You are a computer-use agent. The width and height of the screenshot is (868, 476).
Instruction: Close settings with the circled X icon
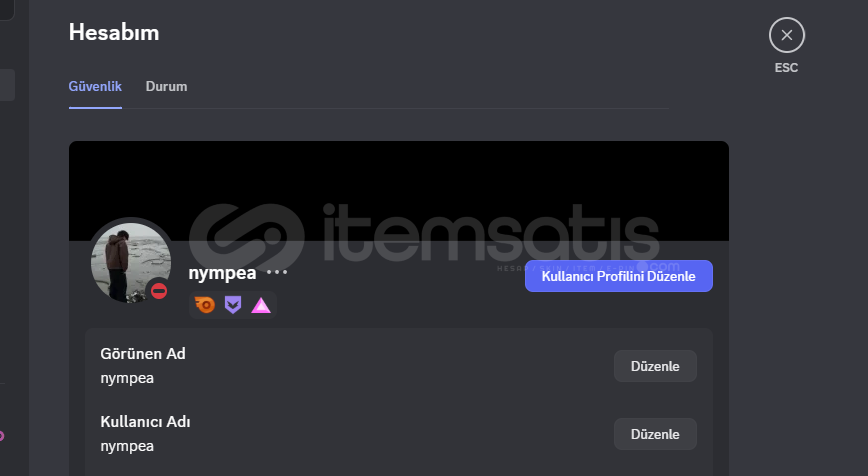click(x=787, y=35)
